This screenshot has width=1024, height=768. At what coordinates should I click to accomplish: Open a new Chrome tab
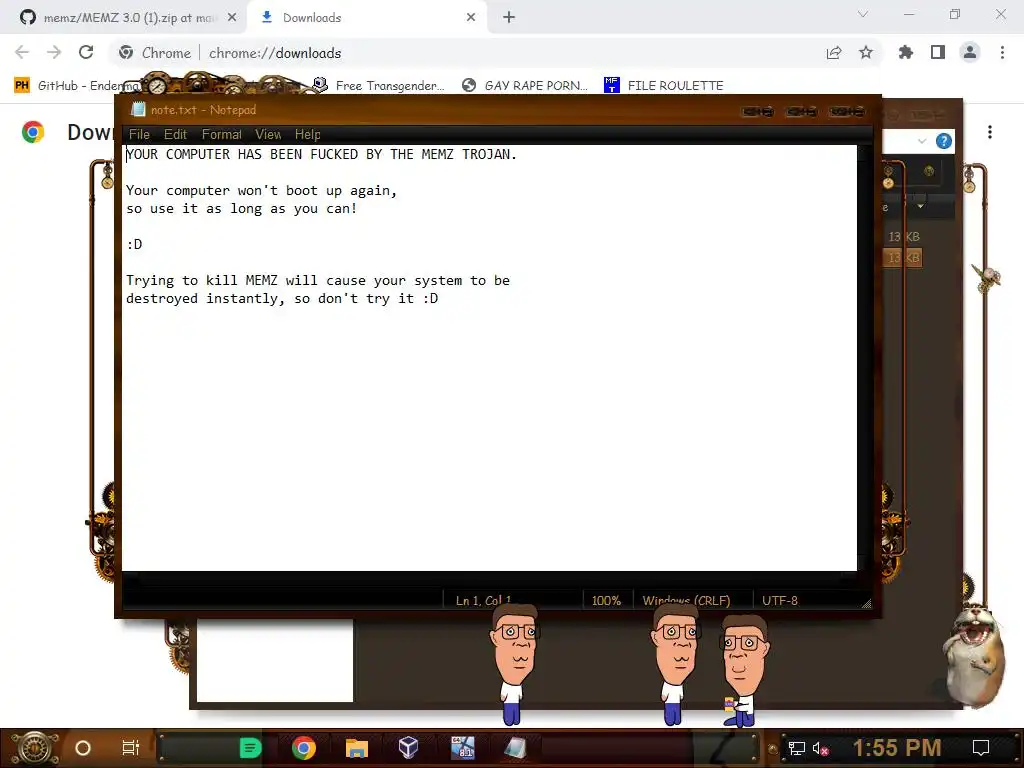(509, 18)
